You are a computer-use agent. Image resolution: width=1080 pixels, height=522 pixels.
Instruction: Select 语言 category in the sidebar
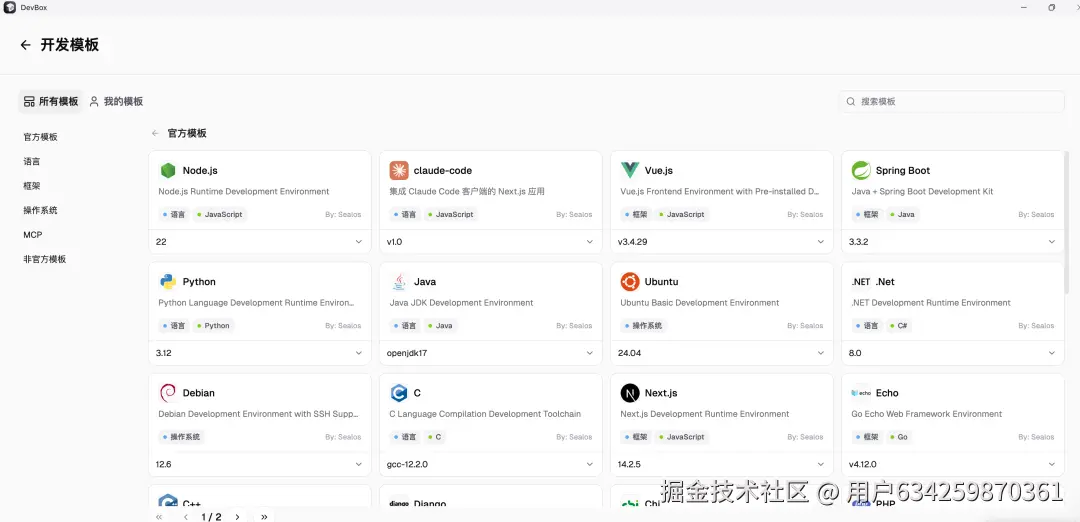32,161
